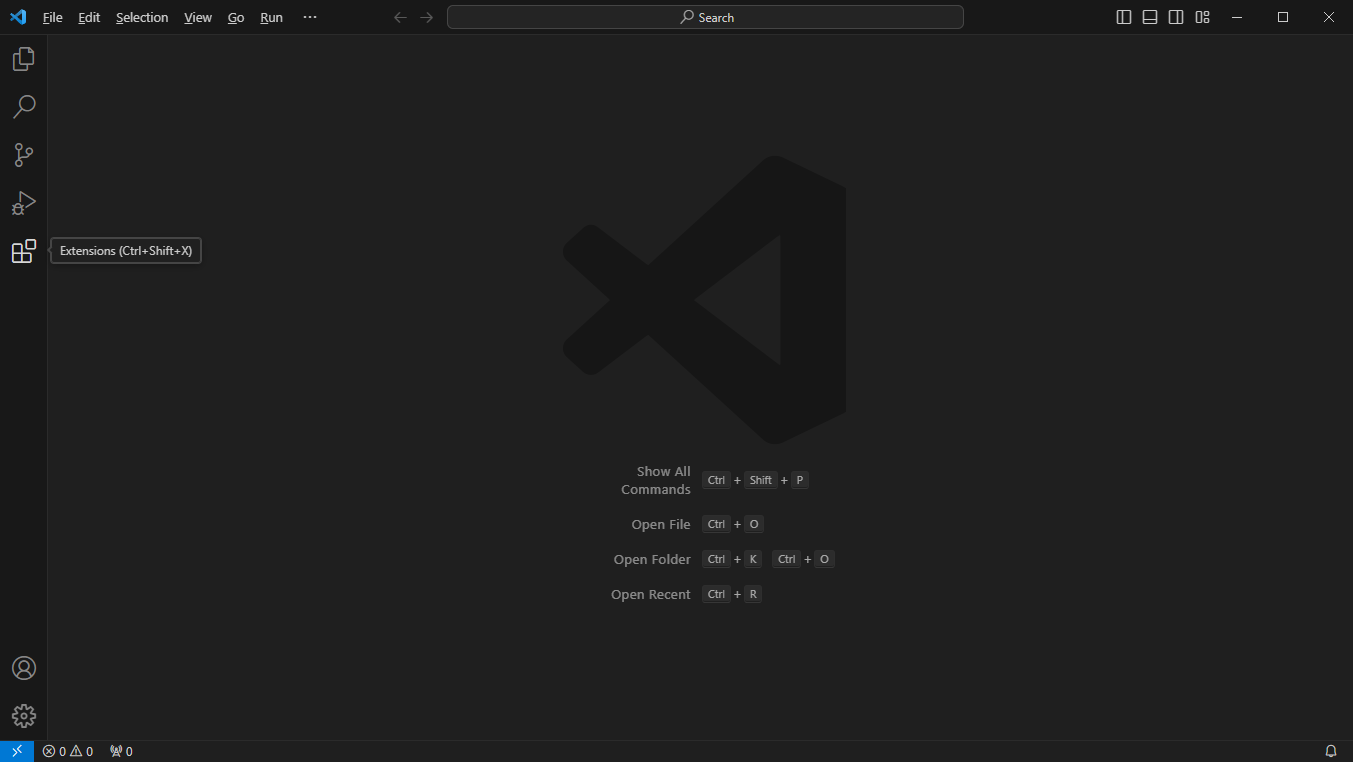Minimize the VS Code window
This screenshot has width=1353, height=762.
click(1237, 17)
